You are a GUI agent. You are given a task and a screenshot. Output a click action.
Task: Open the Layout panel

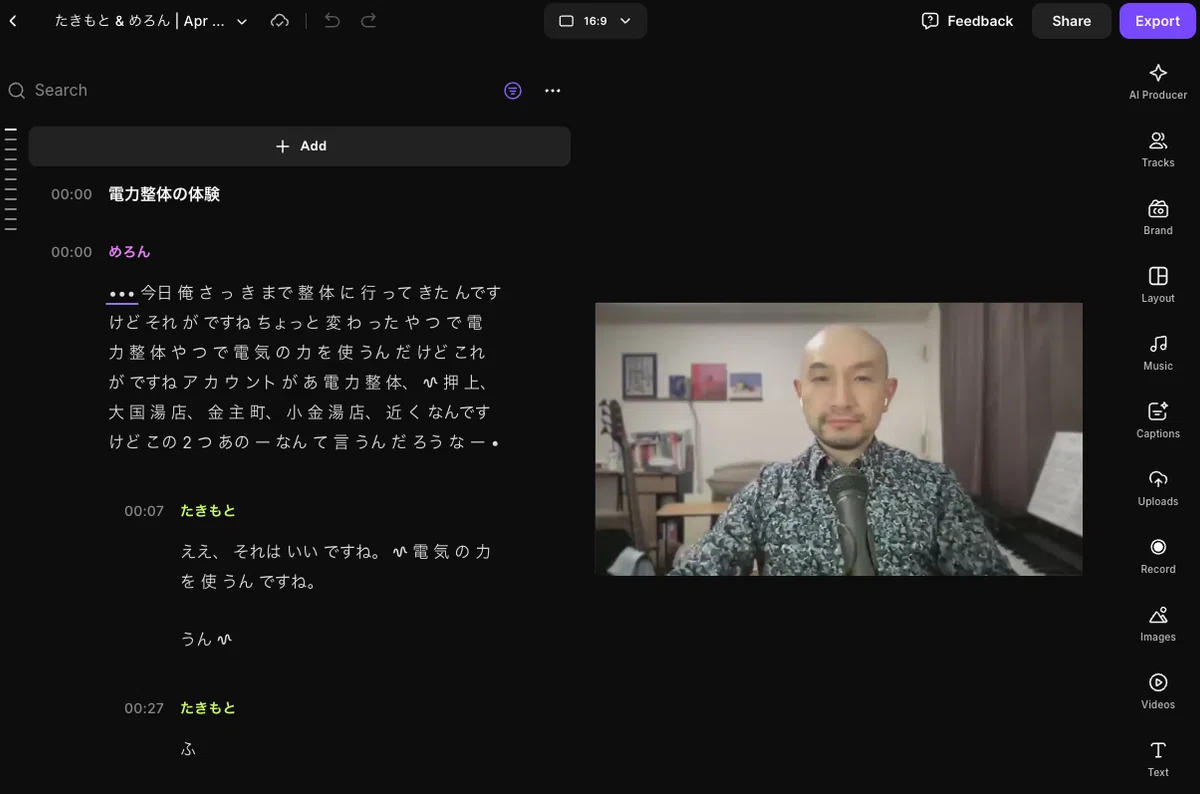(x=1158, y=285)
